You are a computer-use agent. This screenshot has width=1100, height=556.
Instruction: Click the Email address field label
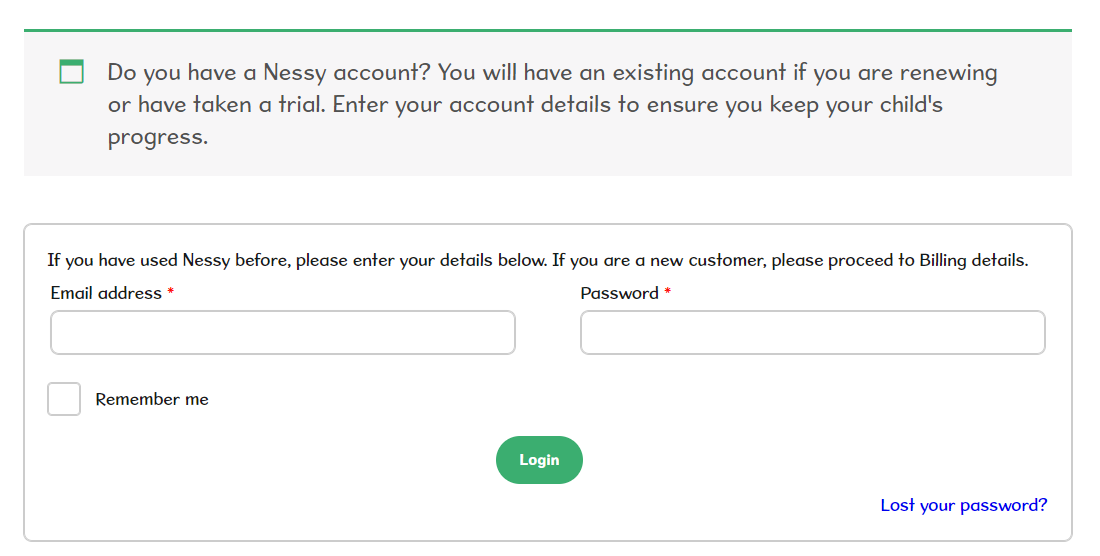[x=106, y=293]
